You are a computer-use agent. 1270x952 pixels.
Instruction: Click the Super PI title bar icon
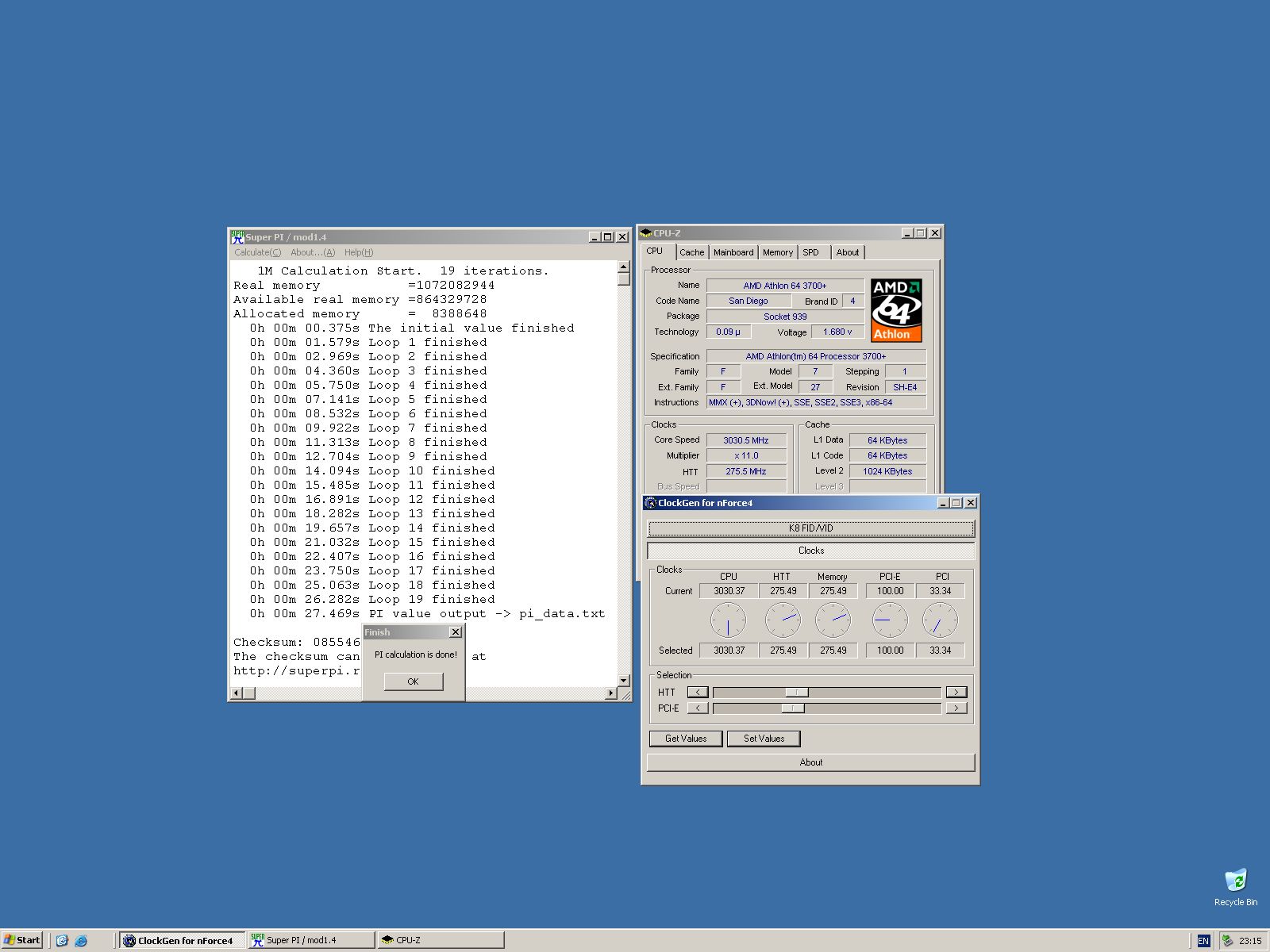[x=237, y=237]
